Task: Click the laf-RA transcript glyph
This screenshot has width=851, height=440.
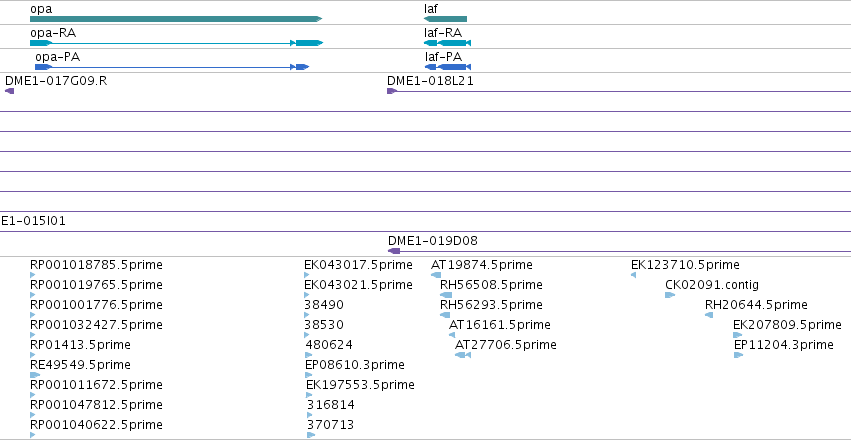Action: point(447,43)
